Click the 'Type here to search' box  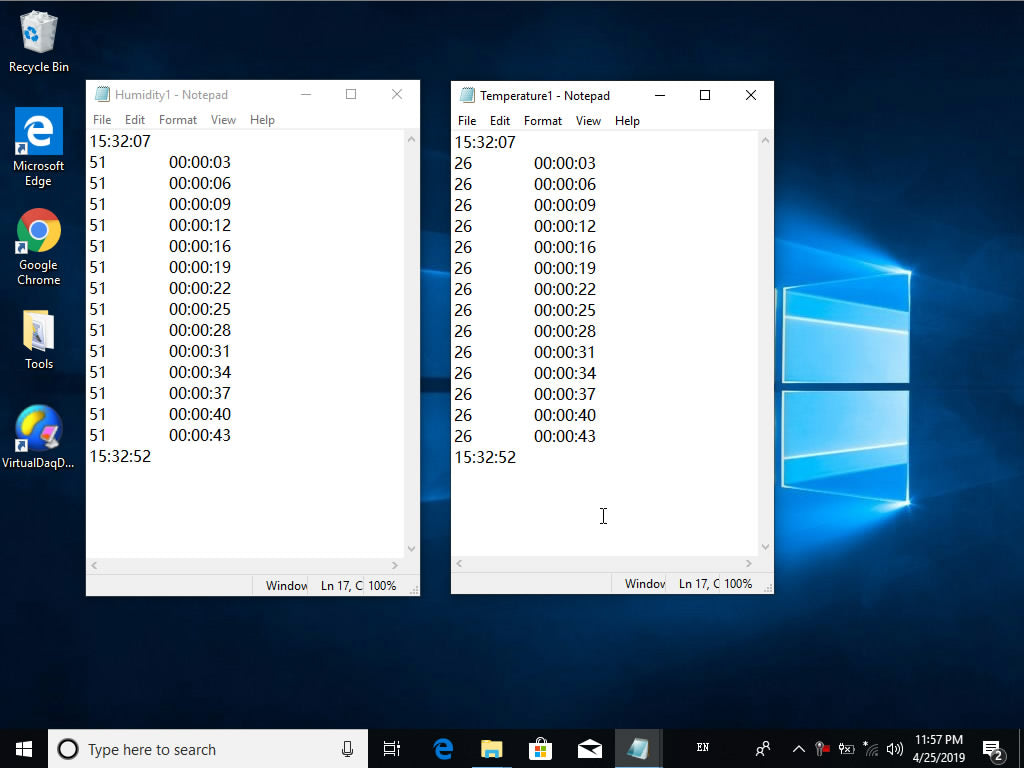click(x=208, y=749)
